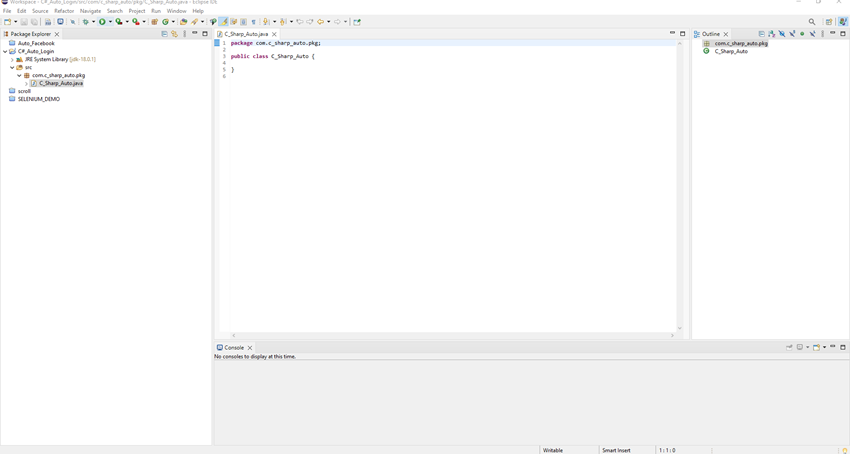Collapse All in Package Explorer

coord(164,34)
